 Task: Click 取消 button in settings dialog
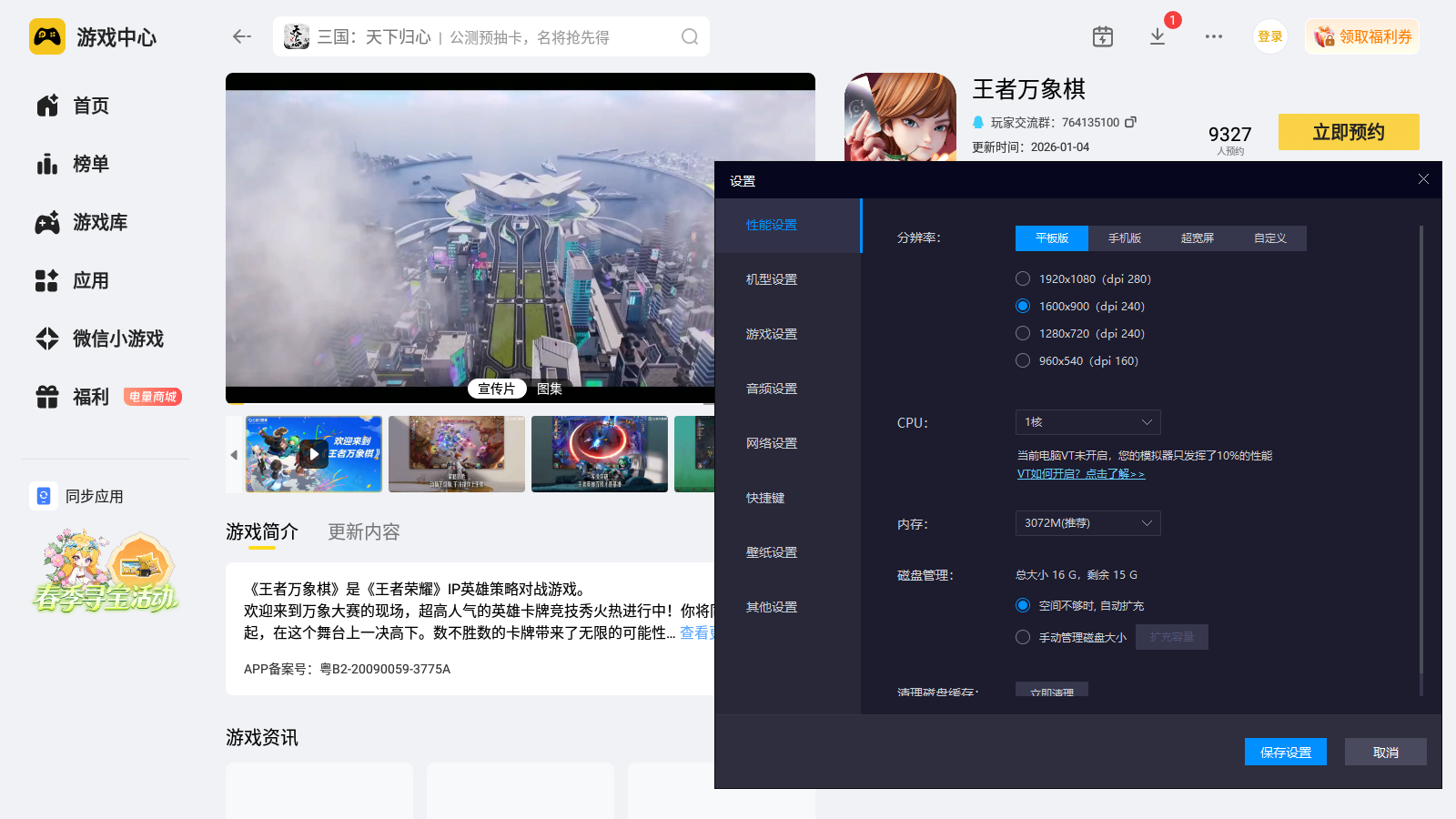point(1386,752)
